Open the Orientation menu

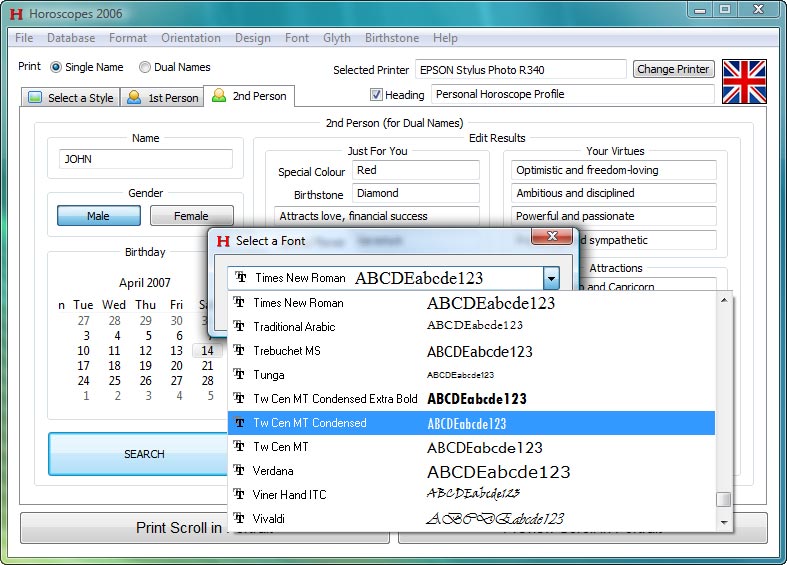click(x=191, y=38)
